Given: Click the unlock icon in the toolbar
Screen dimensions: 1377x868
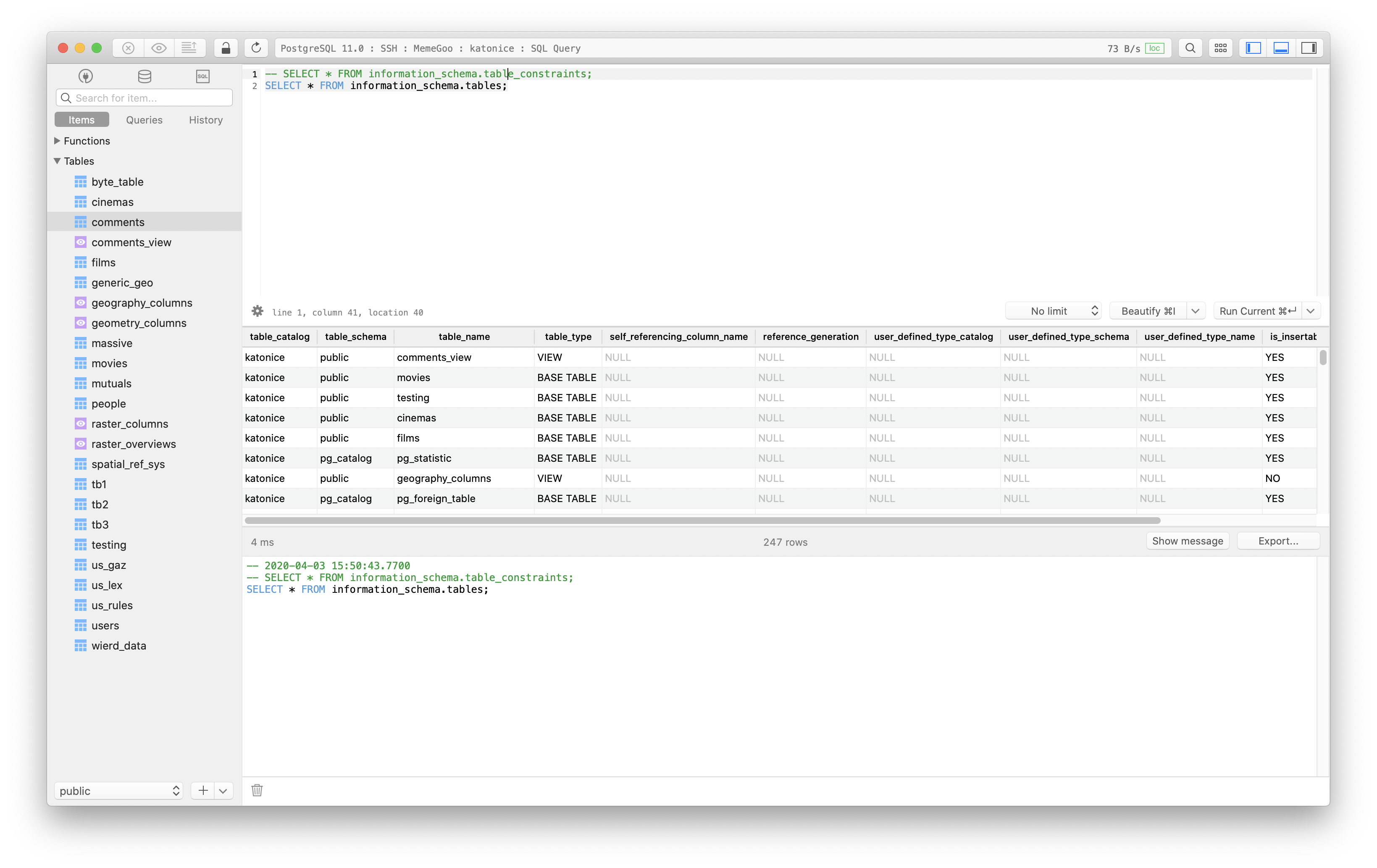Looking at the screenshot, I should pos(226,48).
